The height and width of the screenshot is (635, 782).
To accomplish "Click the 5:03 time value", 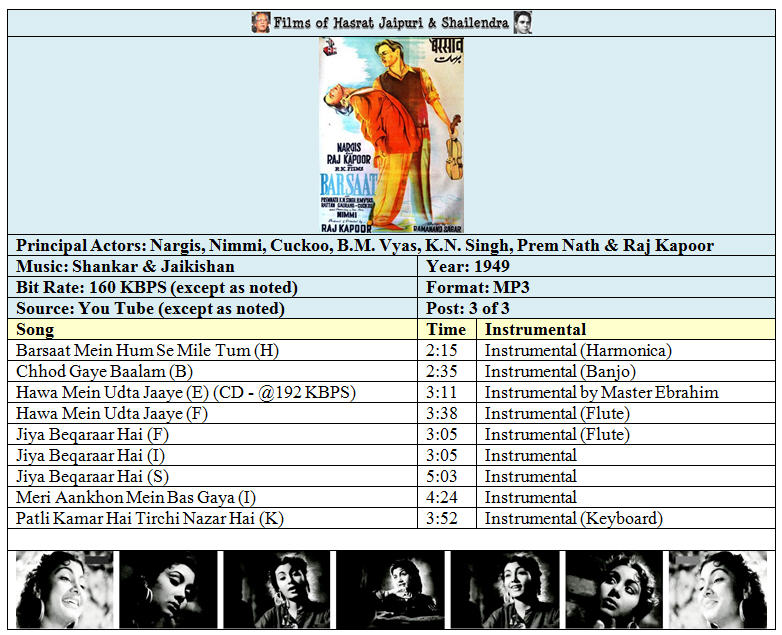I will click(x=441, y=476).
